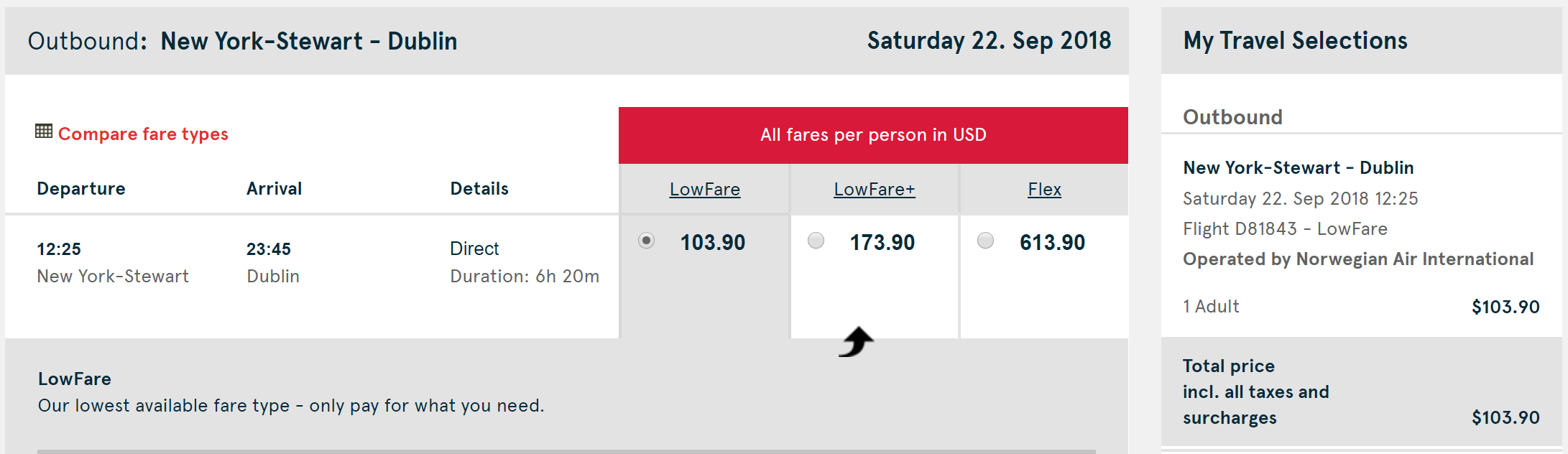Screen dimensions: 1568x454
Task: Open the LowFare column header link
Action: pyautogui.click(x=704, y=190)
